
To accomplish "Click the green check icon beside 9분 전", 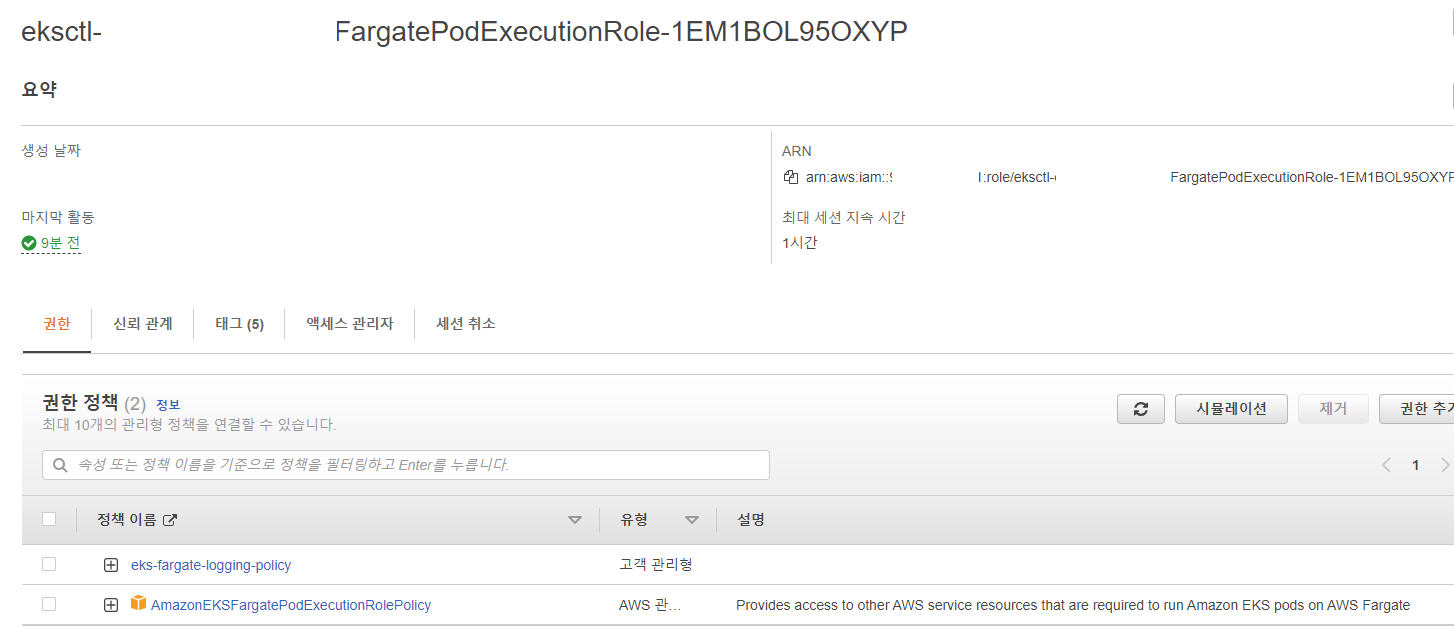I will pyautogui.click(x=29, y=243).
